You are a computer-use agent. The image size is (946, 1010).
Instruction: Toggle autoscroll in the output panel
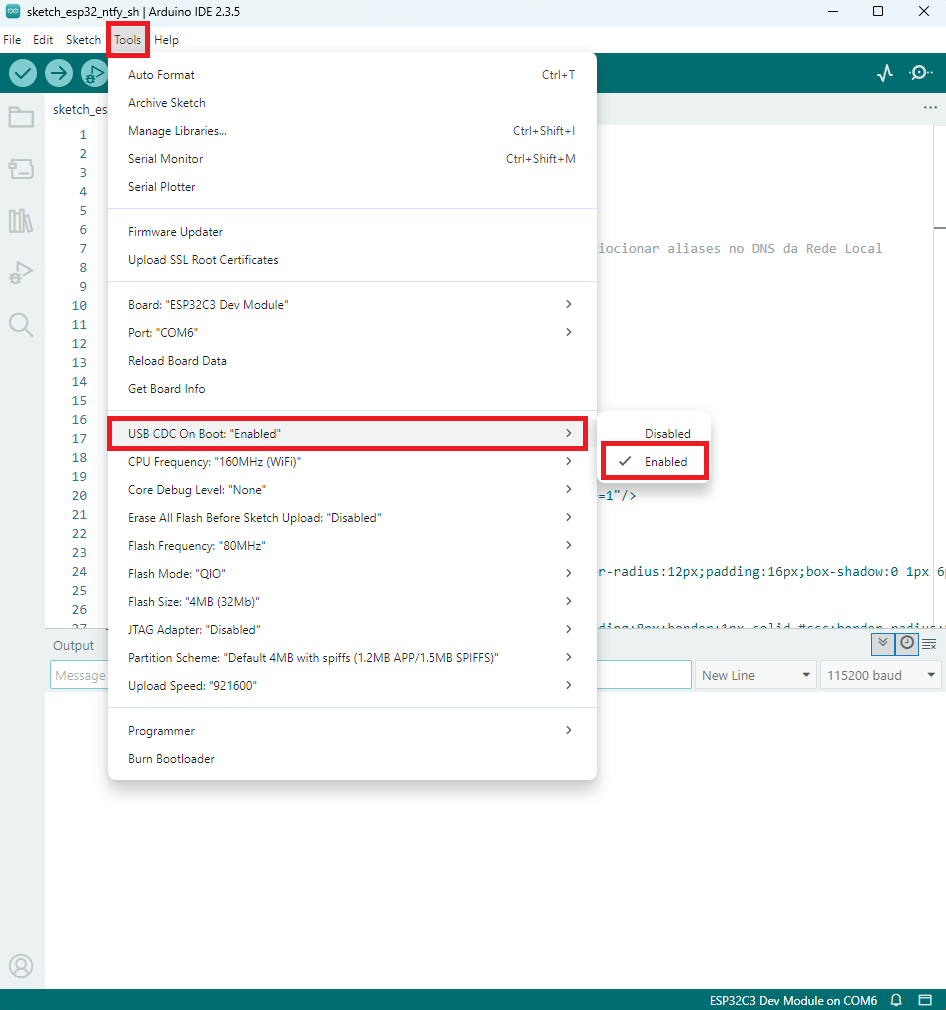(882, 643)
